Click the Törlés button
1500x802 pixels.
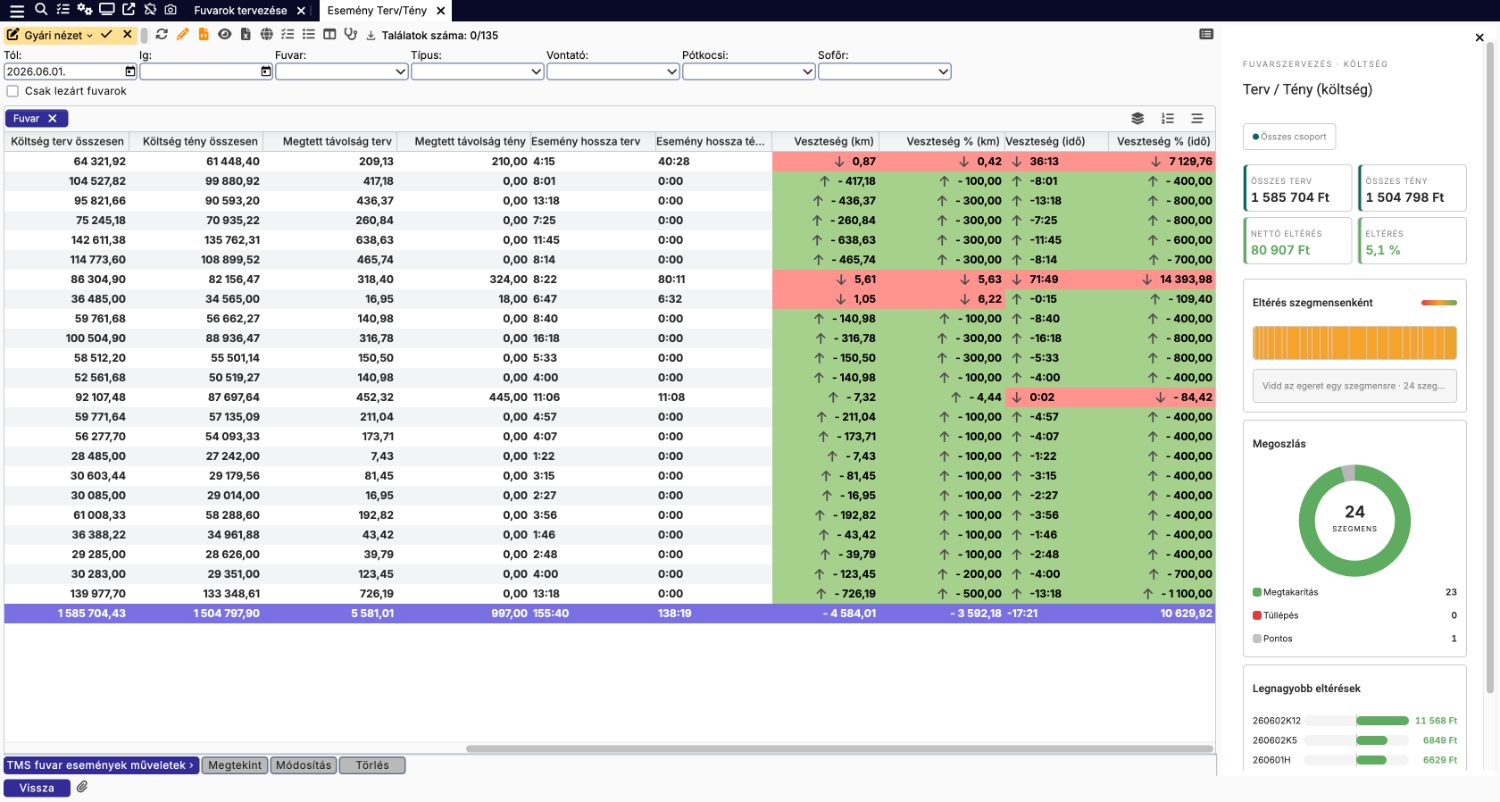coord(372,765)
